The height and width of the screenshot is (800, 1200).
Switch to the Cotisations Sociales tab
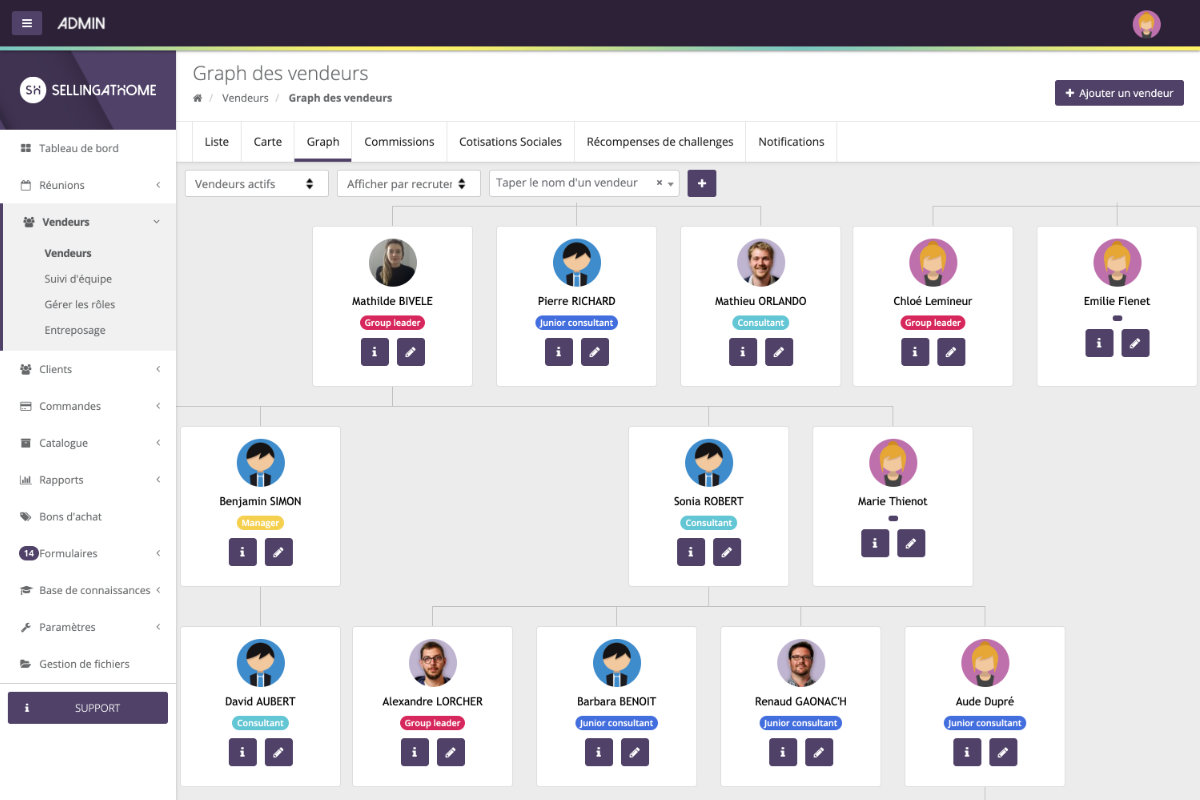(x=510, y=142)
